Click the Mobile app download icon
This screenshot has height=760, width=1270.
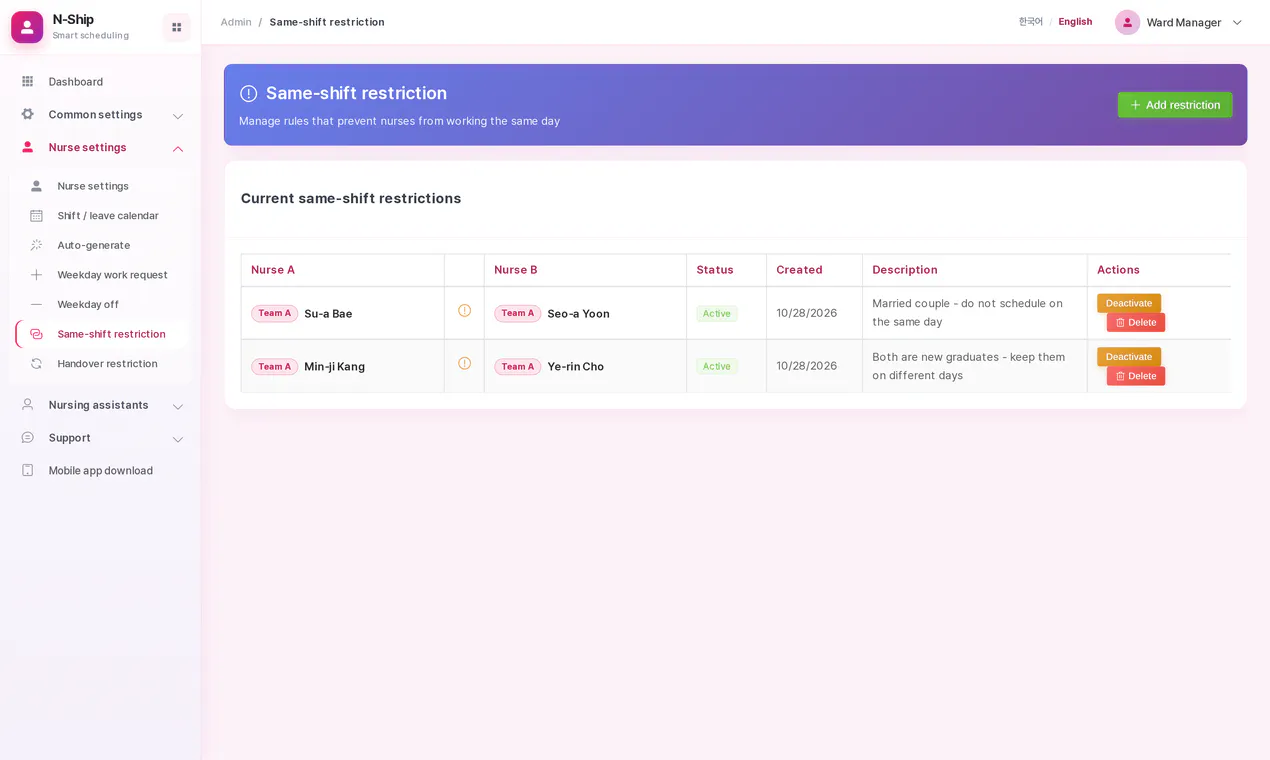click(28, 471)
